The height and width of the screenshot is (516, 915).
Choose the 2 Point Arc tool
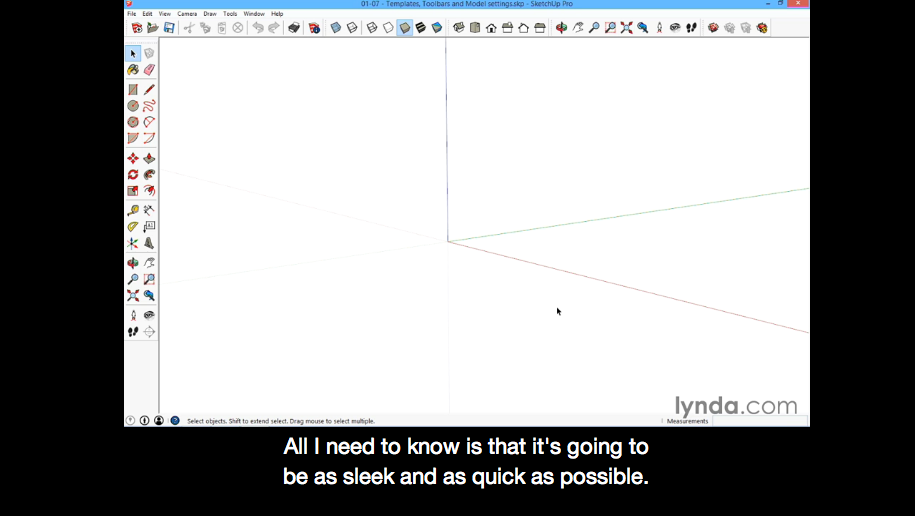click(149, 138)
